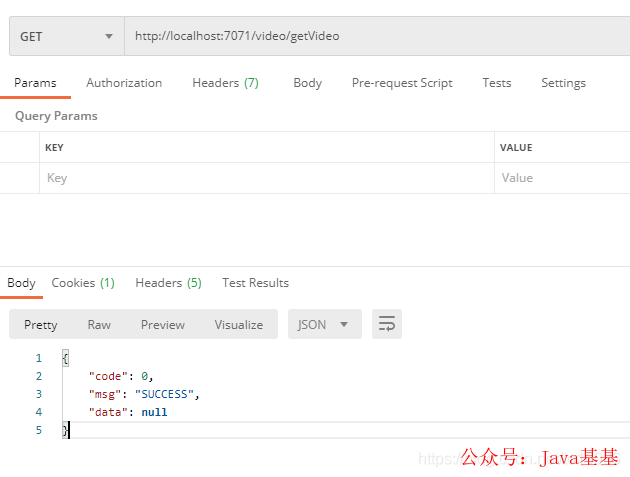Switch to the request Body tab
The height and width of the screenshot is (477, 630).
coord(307,83)
